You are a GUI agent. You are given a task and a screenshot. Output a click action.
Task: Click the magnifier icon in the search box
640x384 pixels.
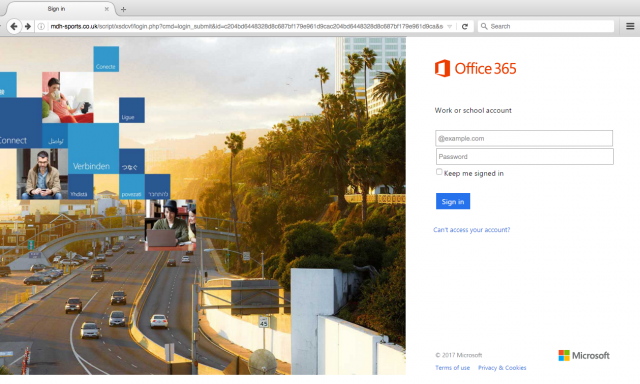point(484,26)
